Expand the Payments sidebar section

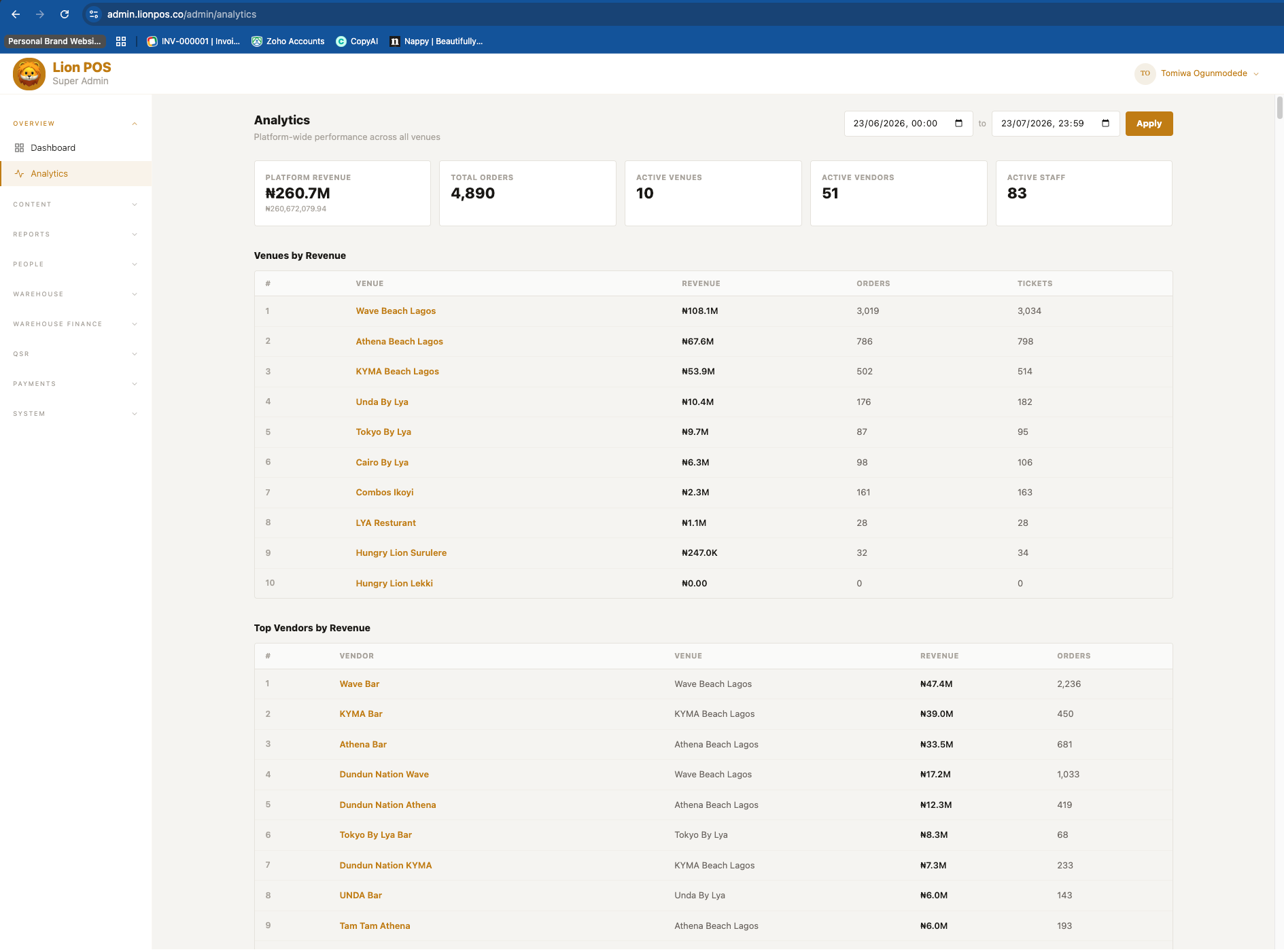[75, 384]
